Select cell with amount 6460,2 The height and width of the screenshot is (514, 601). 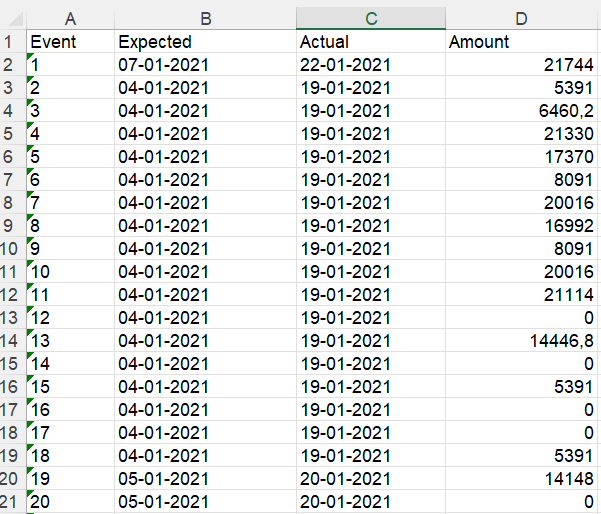pyautogui.click(x=521, y=110)
